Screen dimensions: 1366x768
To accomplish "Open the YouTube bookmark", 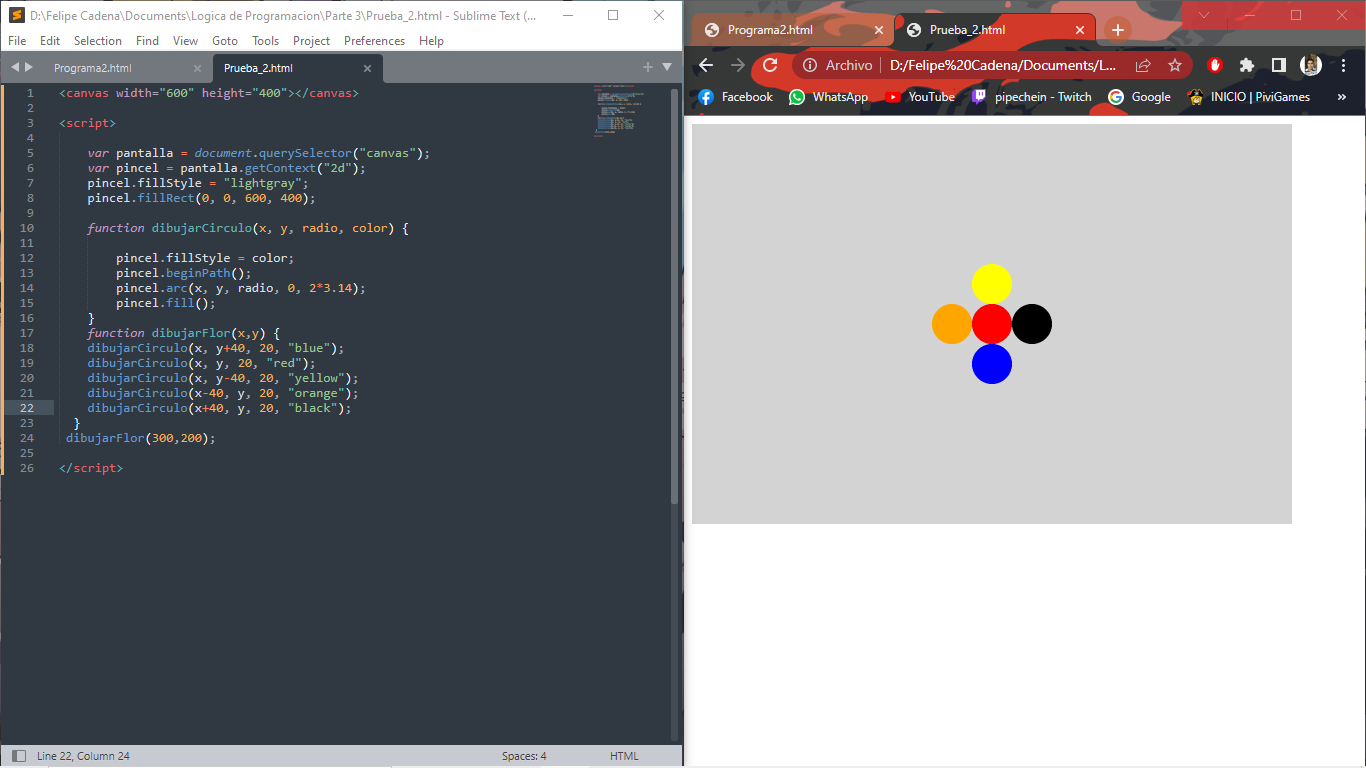I will click(920, 97).
